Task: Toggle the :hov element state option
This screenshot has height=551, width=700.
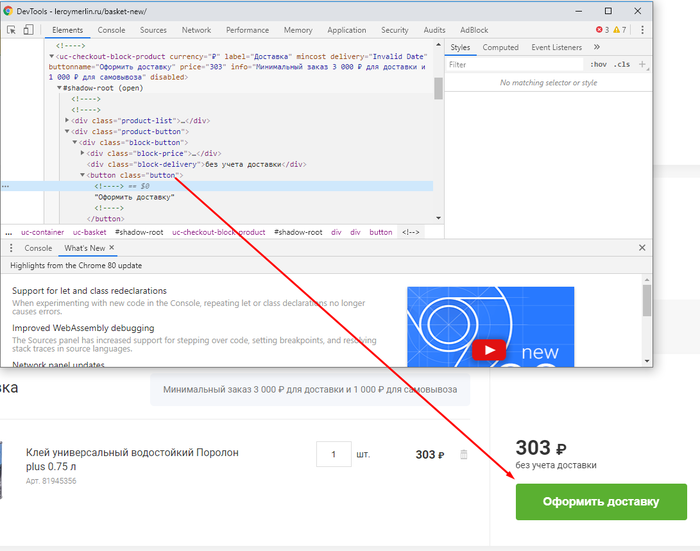Action: pyautogui.click(x=598, y=65)
